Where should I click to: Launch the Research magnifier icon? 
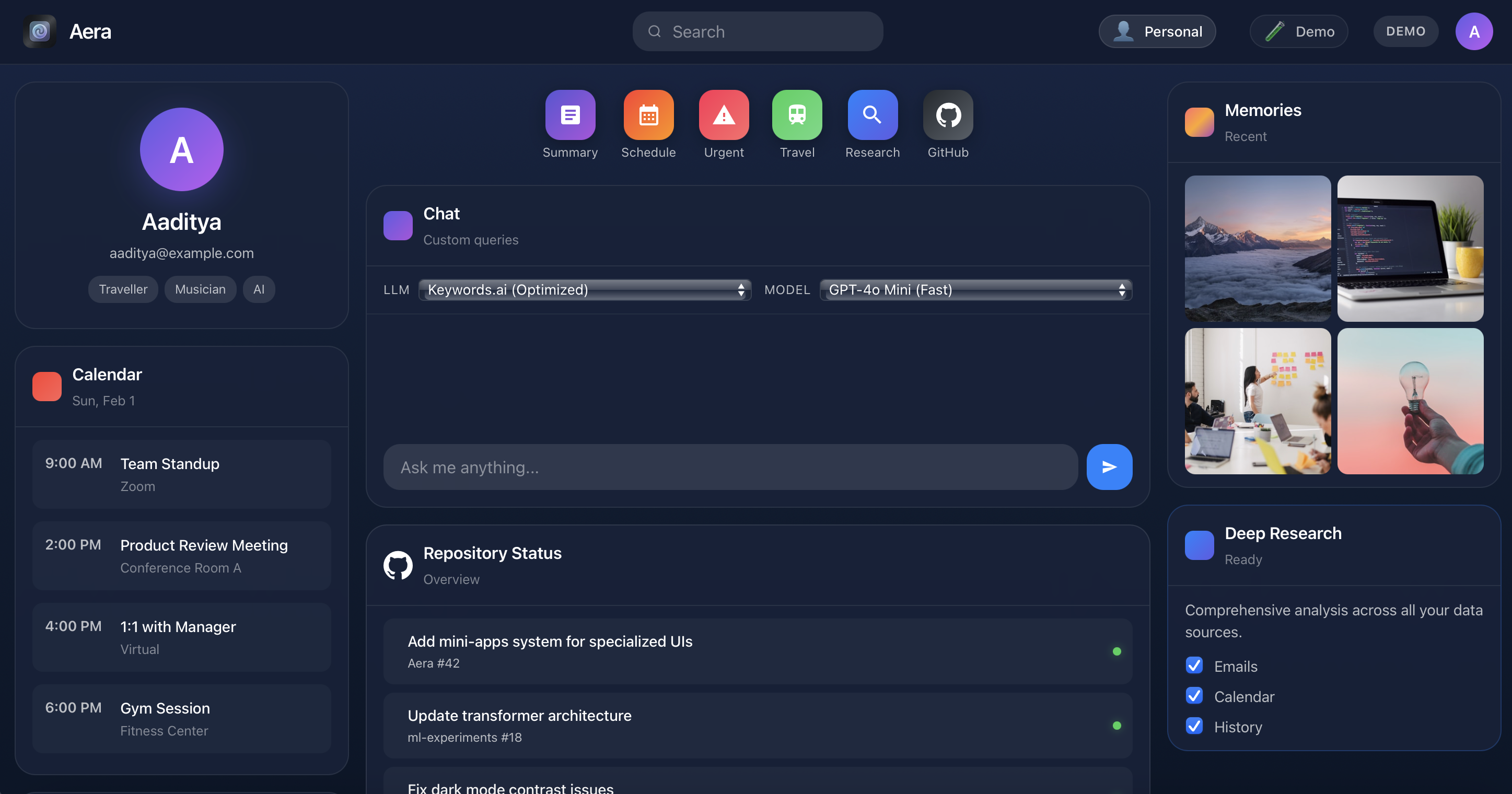click(x=872, y=115)
